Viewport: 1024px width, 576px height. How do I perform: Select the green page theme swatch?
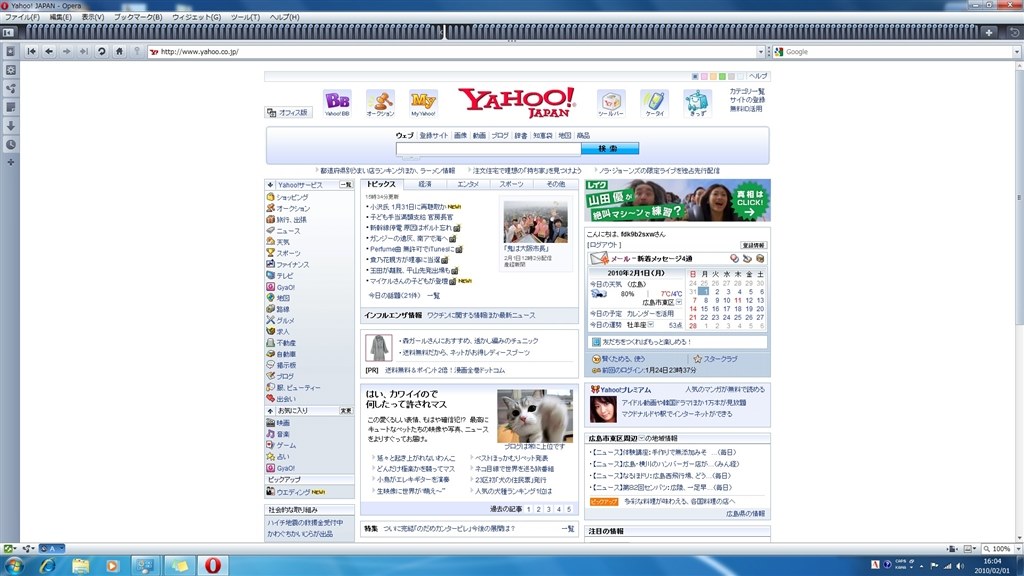tap(722, 76)
